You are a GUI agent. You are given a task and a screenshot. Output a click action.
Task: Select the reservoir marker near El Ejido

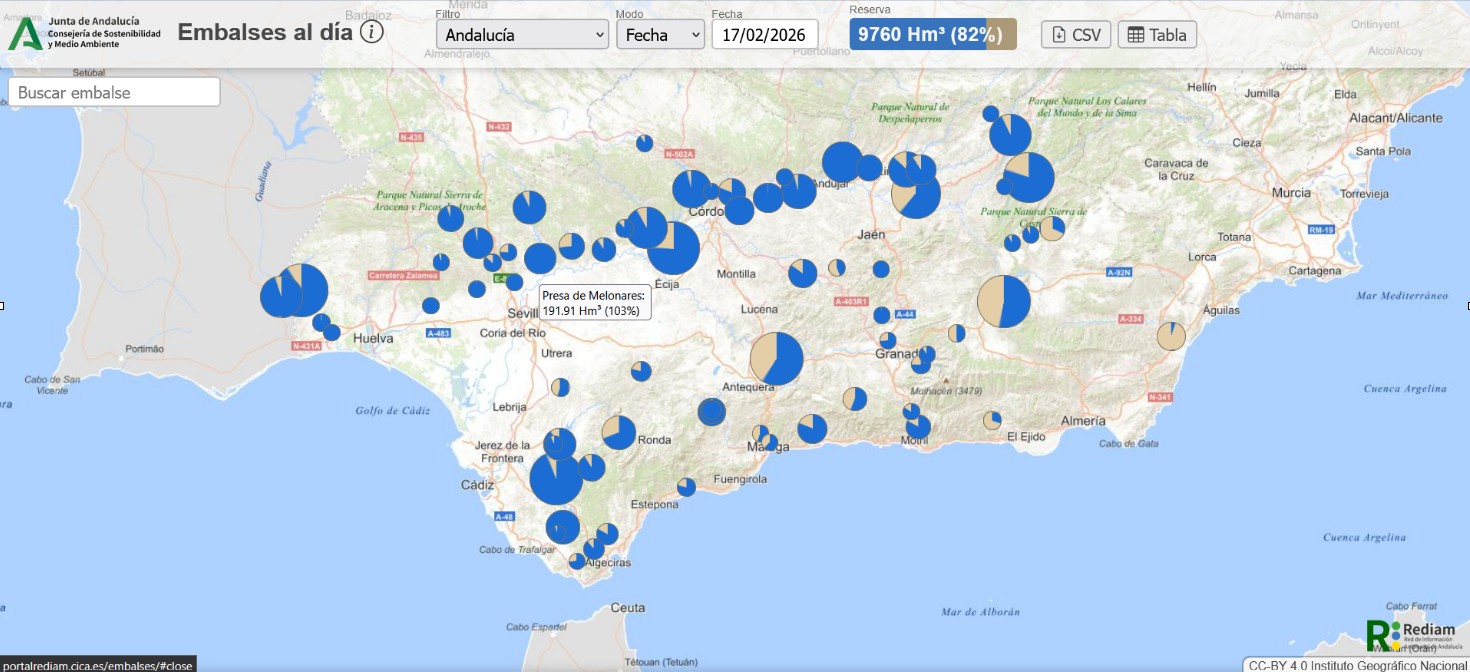(x=992, y=420)
